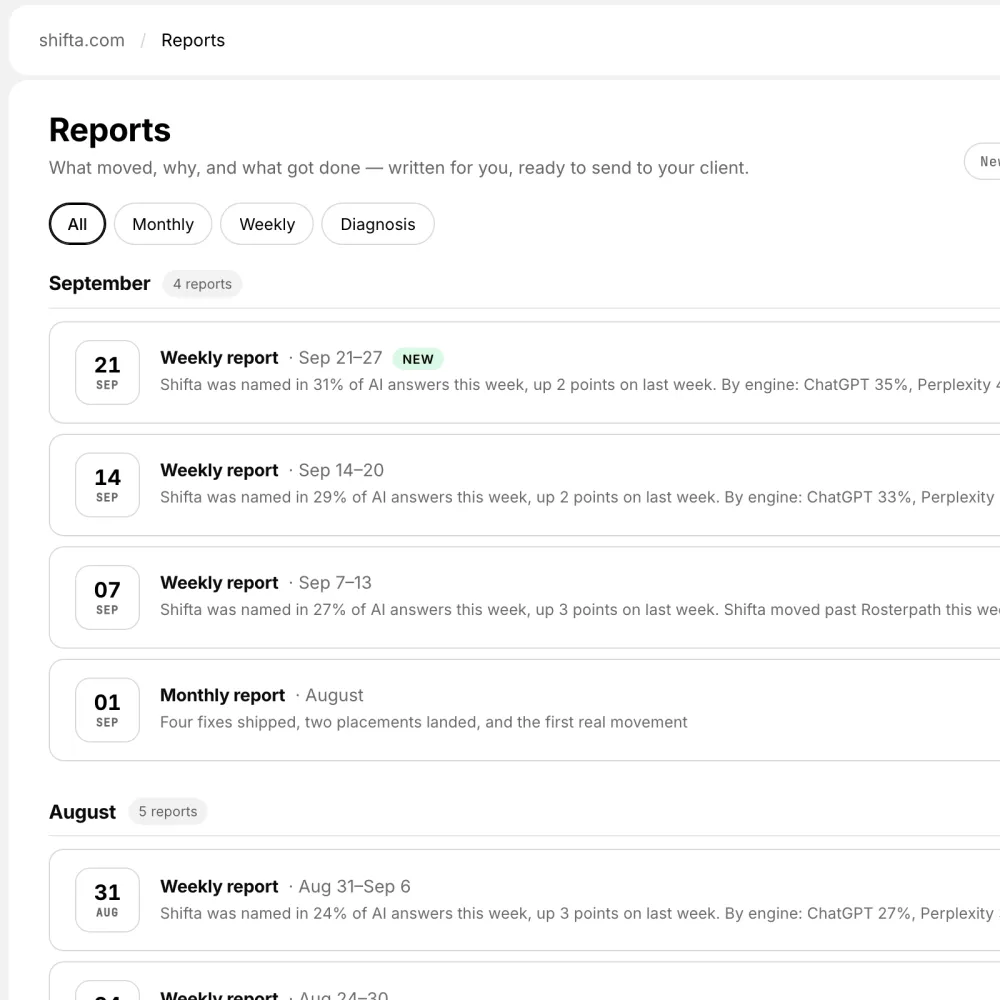Screen dimensions: 1000x1000
Task: Click the Reports breadcrumb
Action: click(193, 40)
